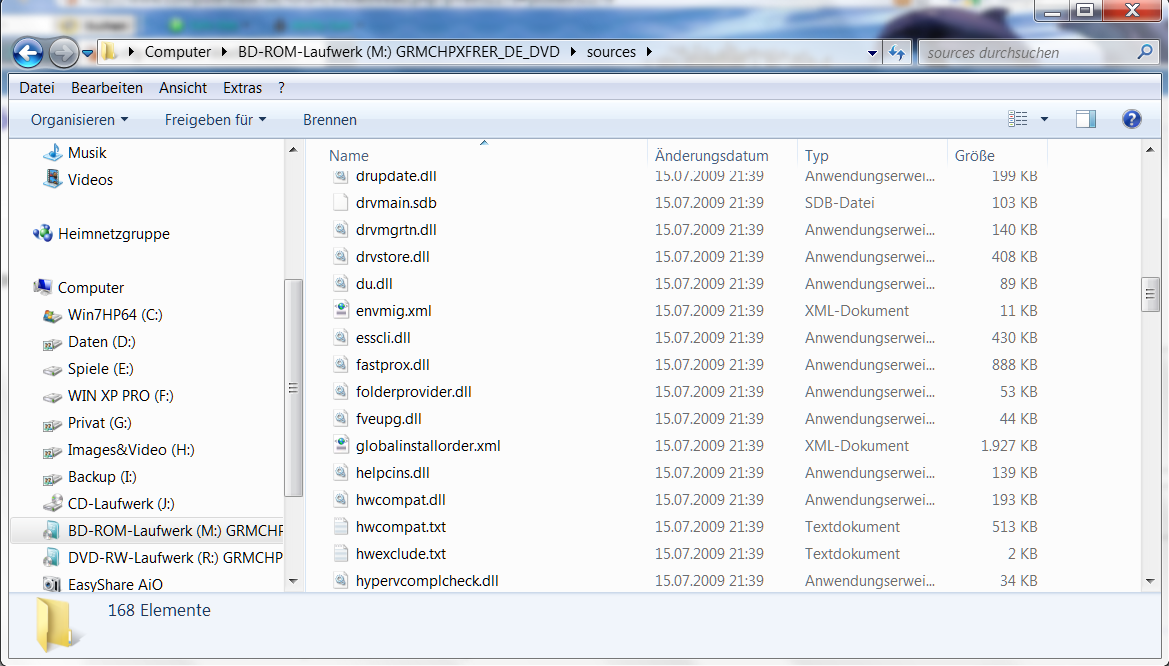Open the Extras menu
The image size is (1169, 666).
pos(242,87)
